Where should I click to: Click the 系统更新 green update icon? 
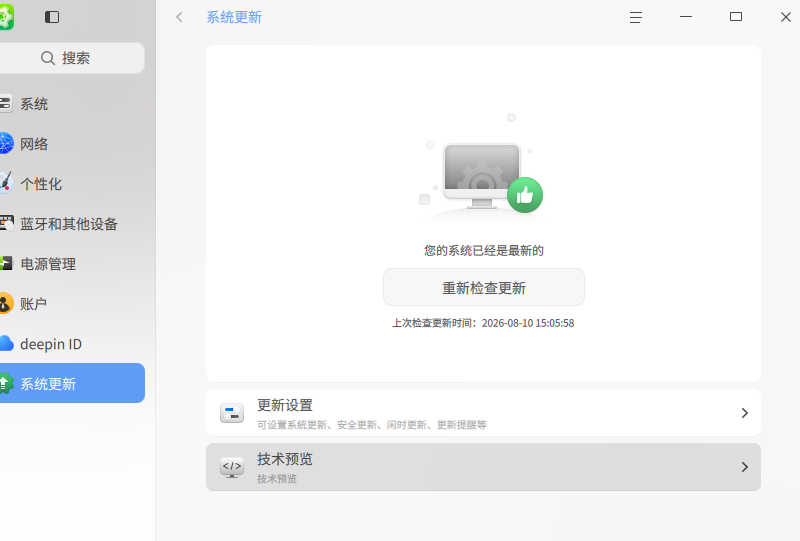(6, 384)
